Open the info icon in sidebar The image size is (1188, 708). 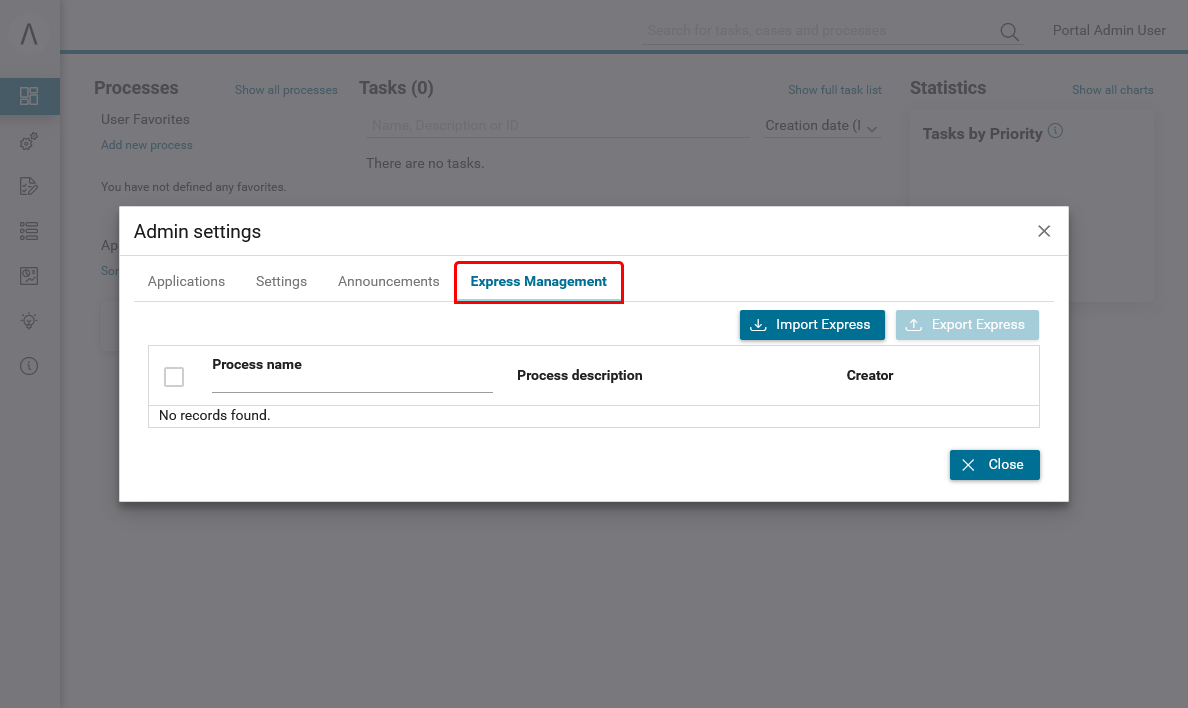pyautogui.click(x=29, y=366)
